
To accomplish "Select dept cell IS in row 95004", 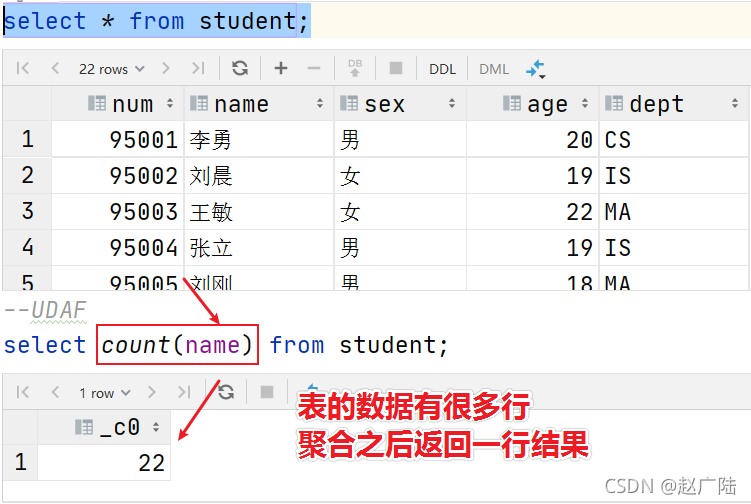I will tap(673, 247).
